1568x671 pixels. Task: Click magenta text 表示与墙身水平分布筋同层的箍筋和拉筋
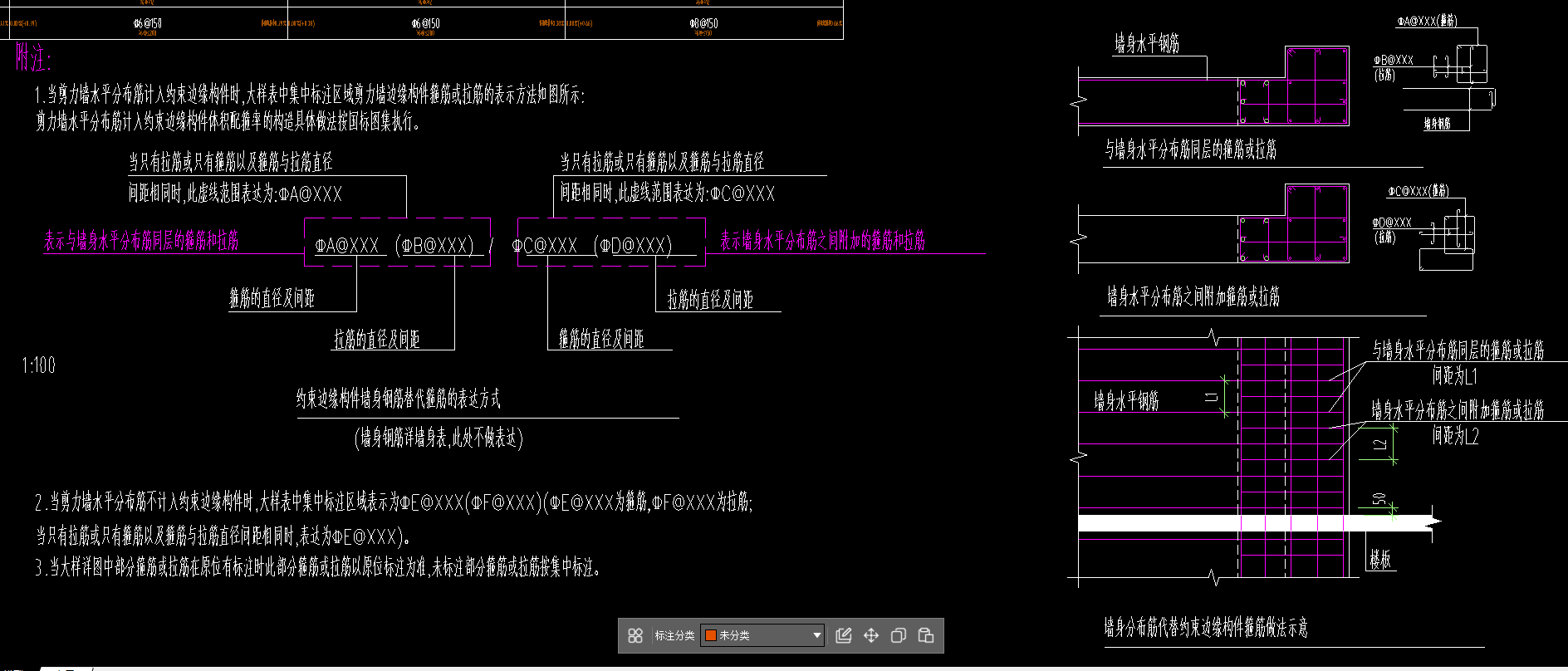click(x=141, y=241)
